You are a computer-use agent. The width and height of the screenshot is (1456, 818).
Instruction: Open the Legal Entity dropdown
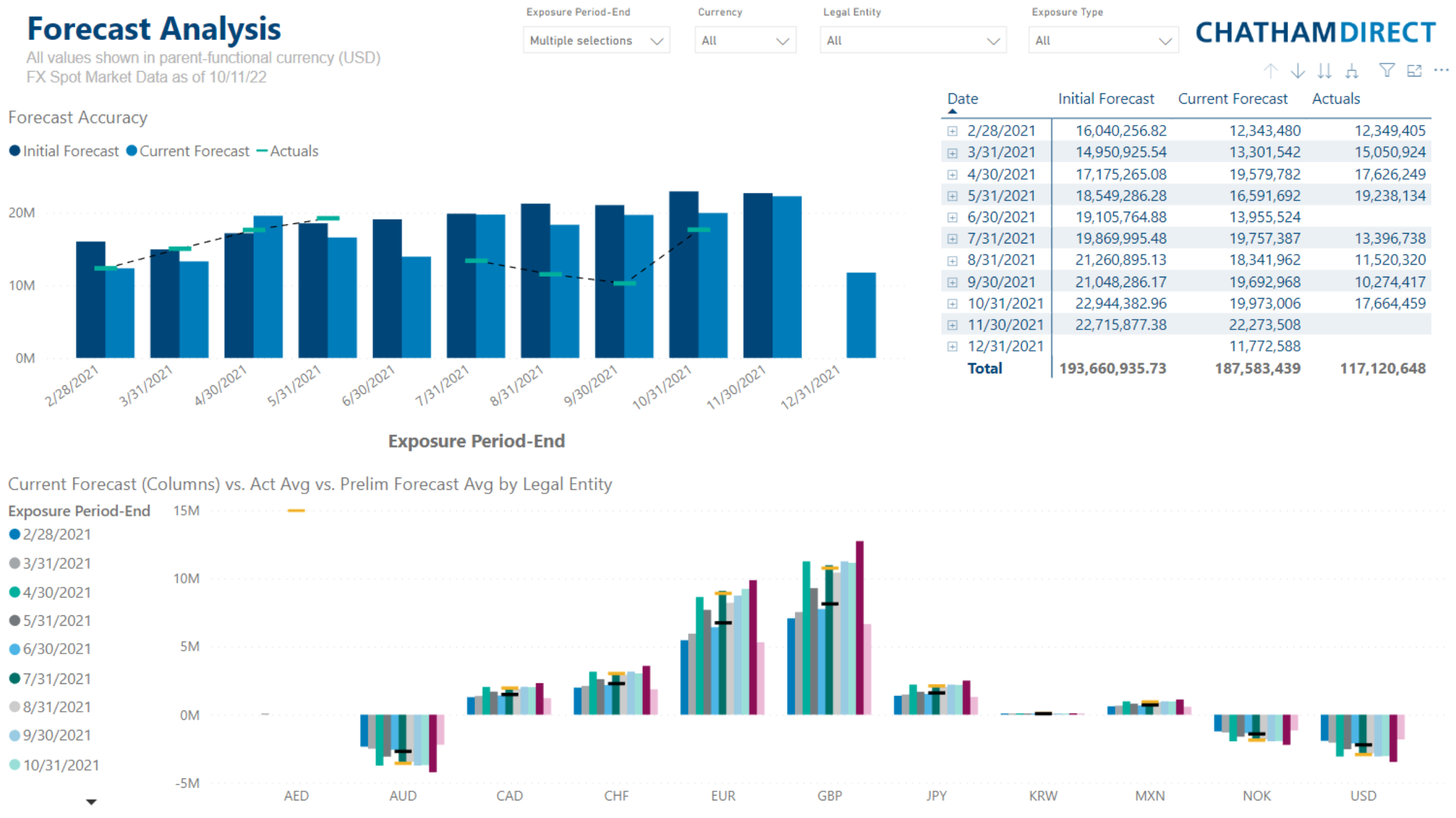pos(993,40)
